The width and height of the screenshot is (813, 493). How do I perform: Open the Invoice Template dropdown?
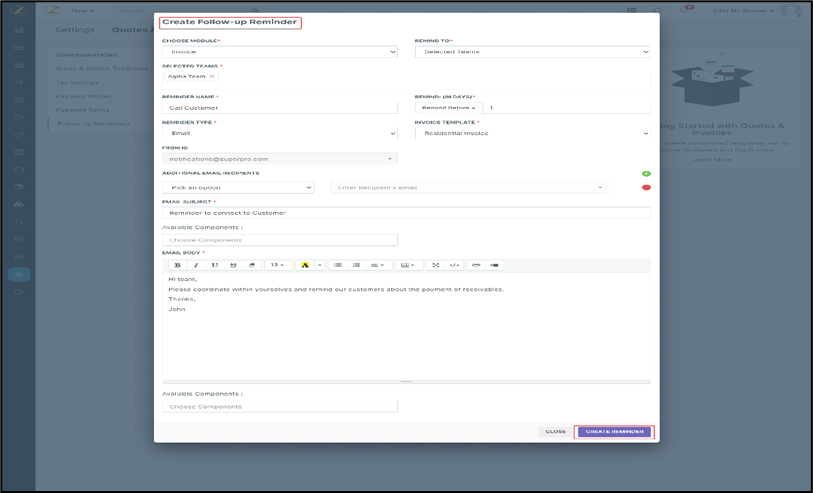532,133
